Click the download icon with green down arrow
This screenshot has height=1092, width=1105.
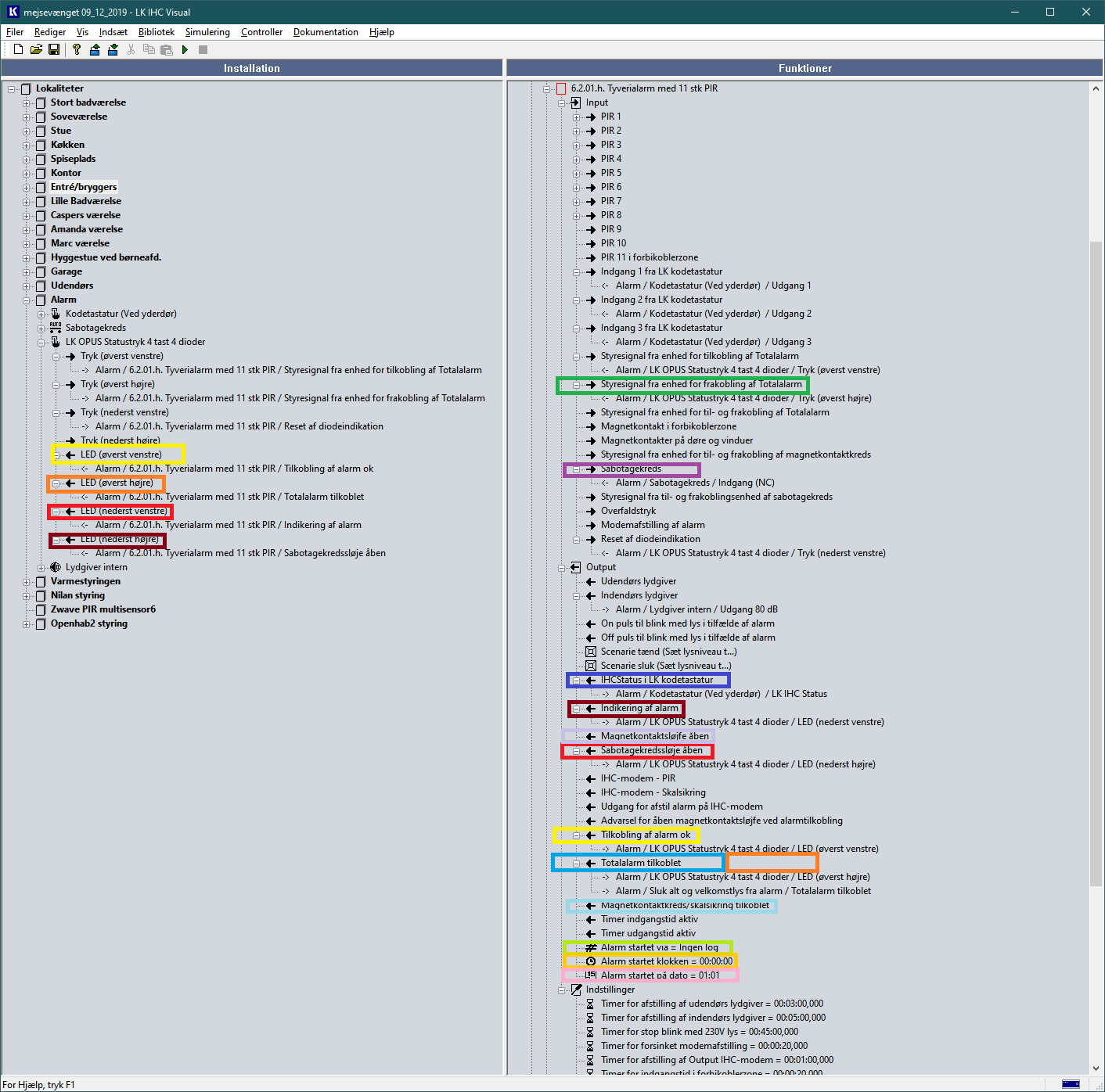click(113, 49)
